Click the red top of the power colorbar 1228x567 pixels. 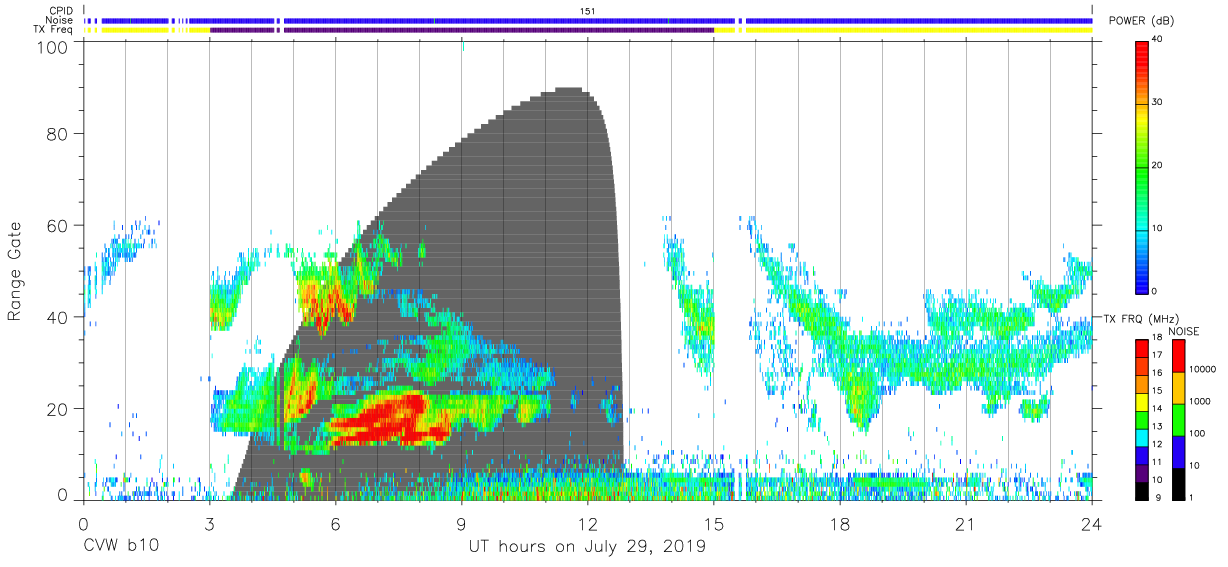click(x=1141, y=55)
